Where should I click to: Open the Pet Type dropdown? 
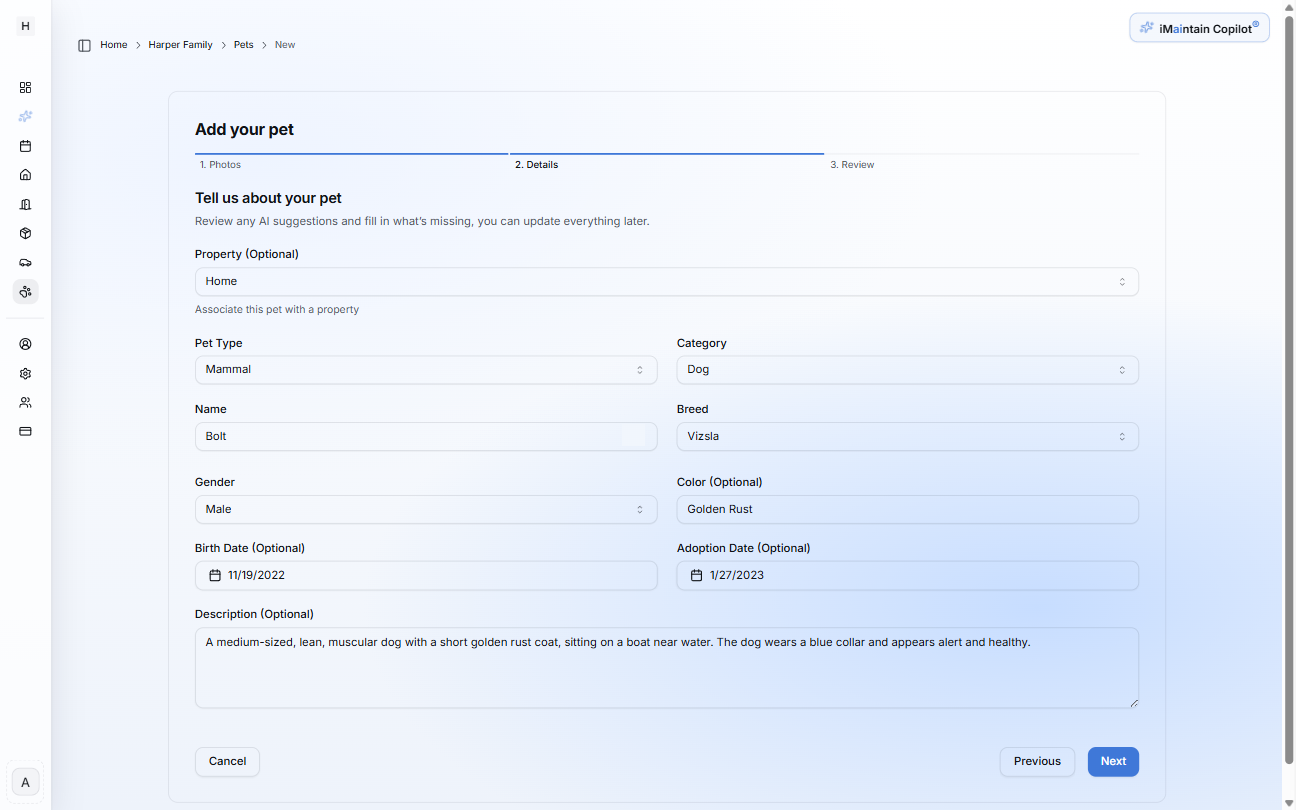pos(426,369)
